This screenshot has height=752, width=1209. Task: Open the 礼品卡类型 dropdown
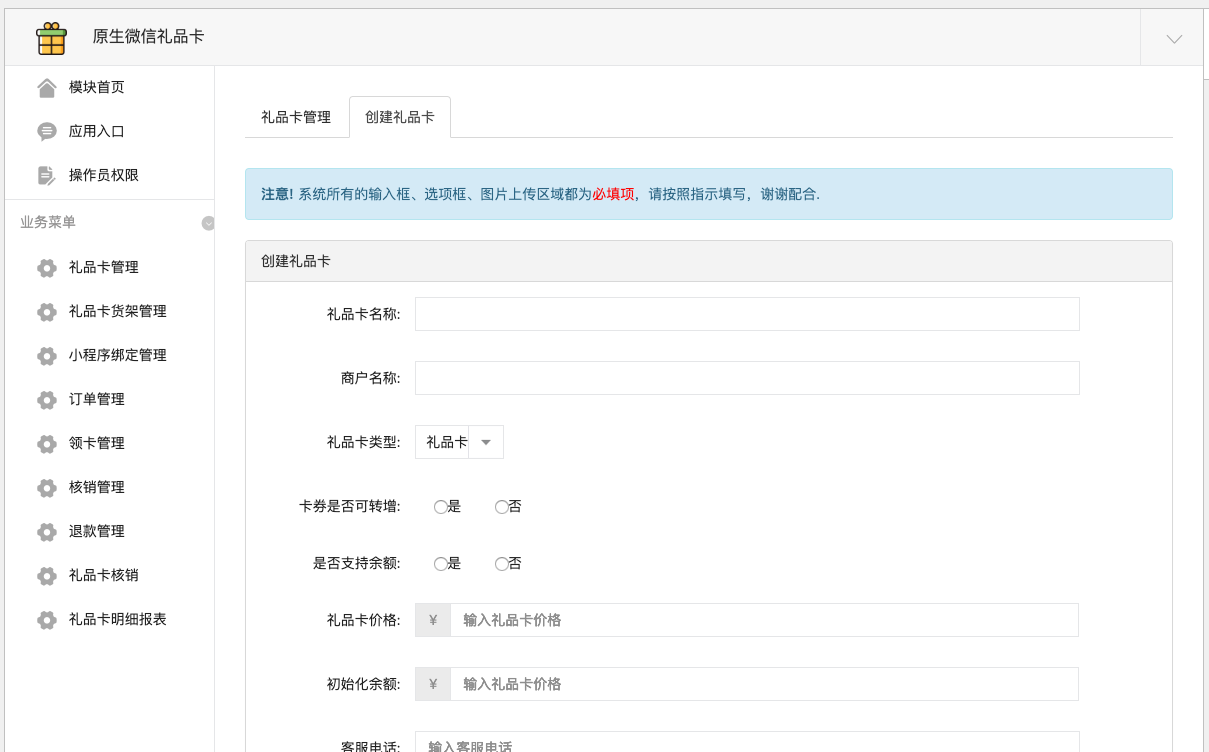(459, 442)
